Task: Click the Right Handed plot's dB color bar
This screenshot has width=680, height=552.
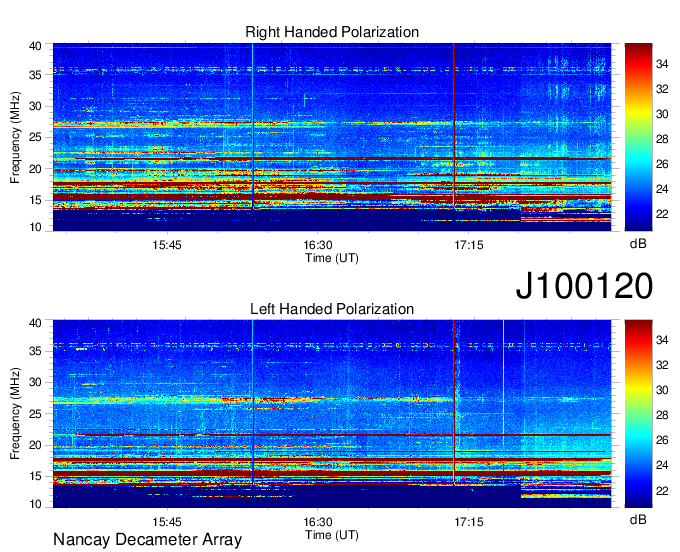Action: 638,137
